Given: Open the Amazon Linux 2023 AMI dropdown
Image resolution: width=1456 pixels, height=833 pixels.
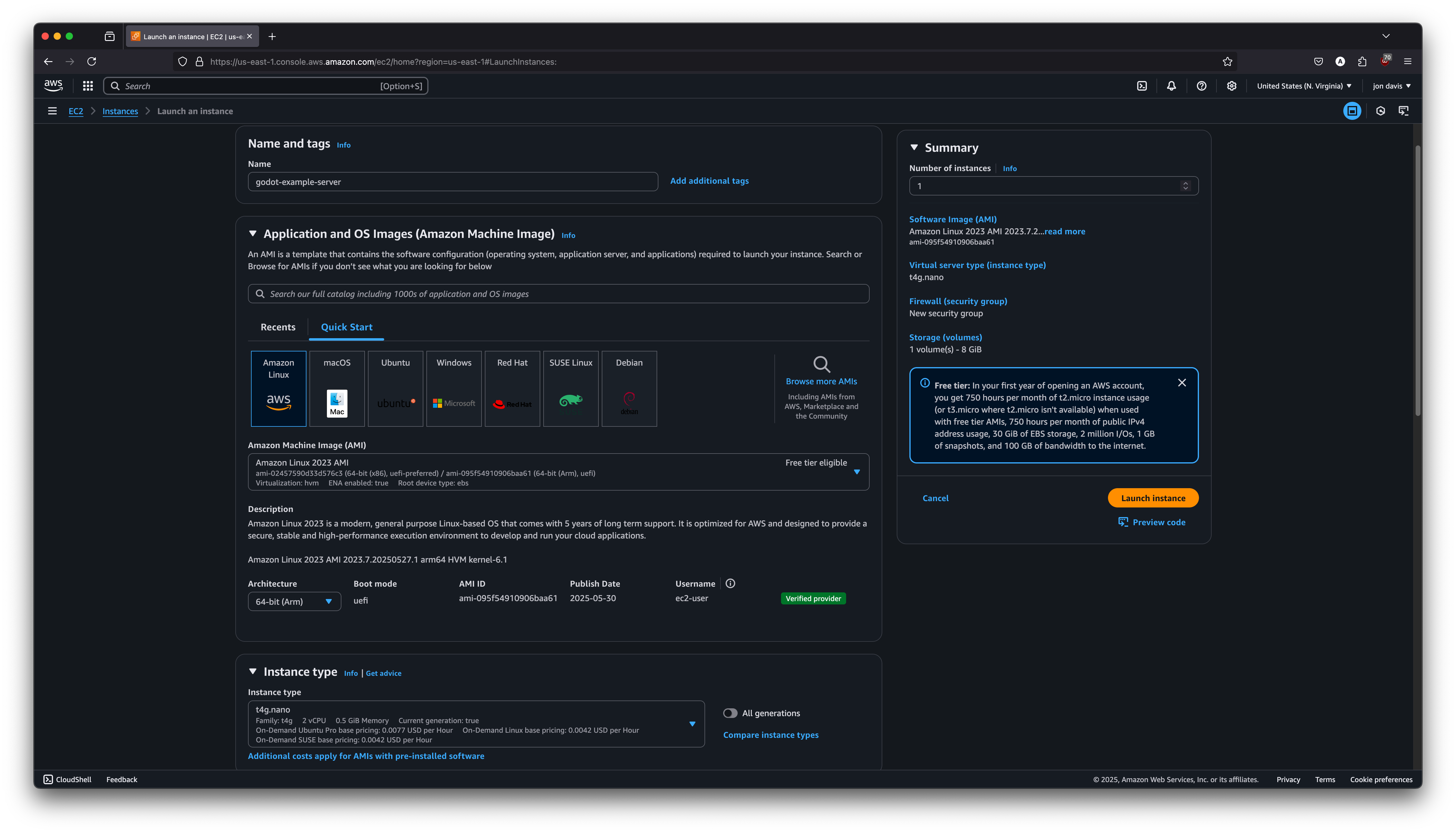Looking at the screenshot, I should click(x=558, y=472).
